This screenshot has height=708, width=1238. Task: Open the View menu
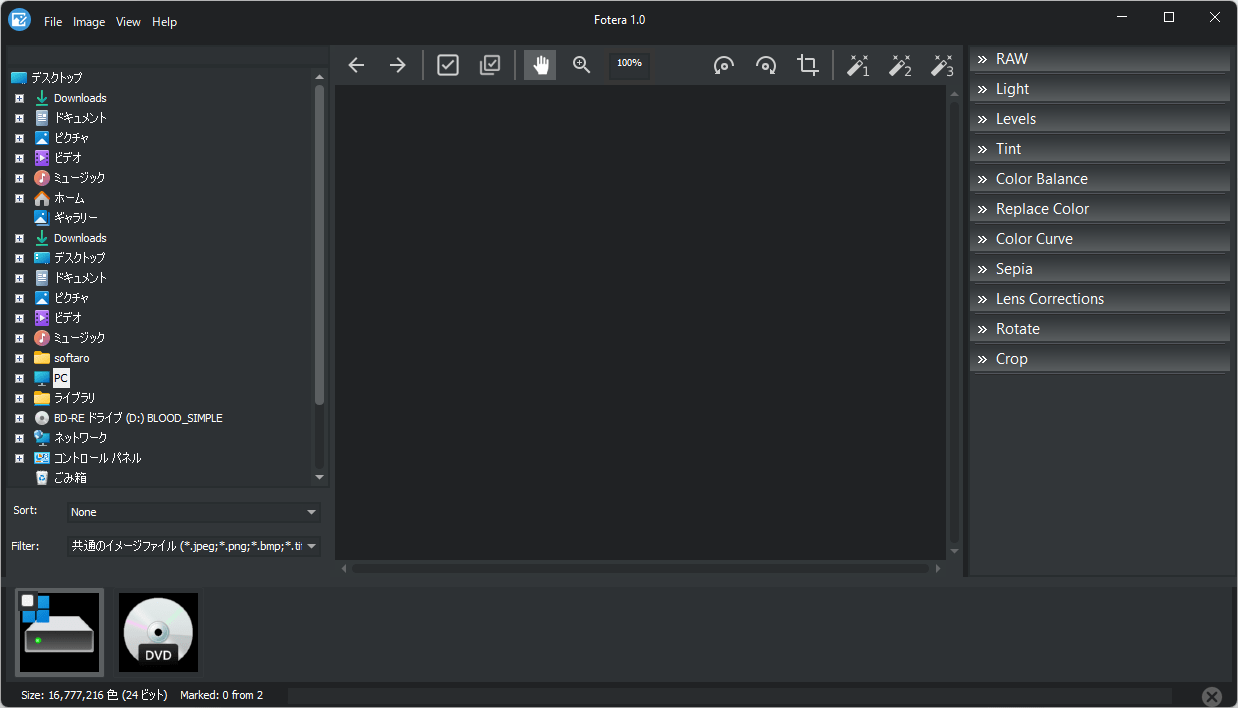coord(128,22)
